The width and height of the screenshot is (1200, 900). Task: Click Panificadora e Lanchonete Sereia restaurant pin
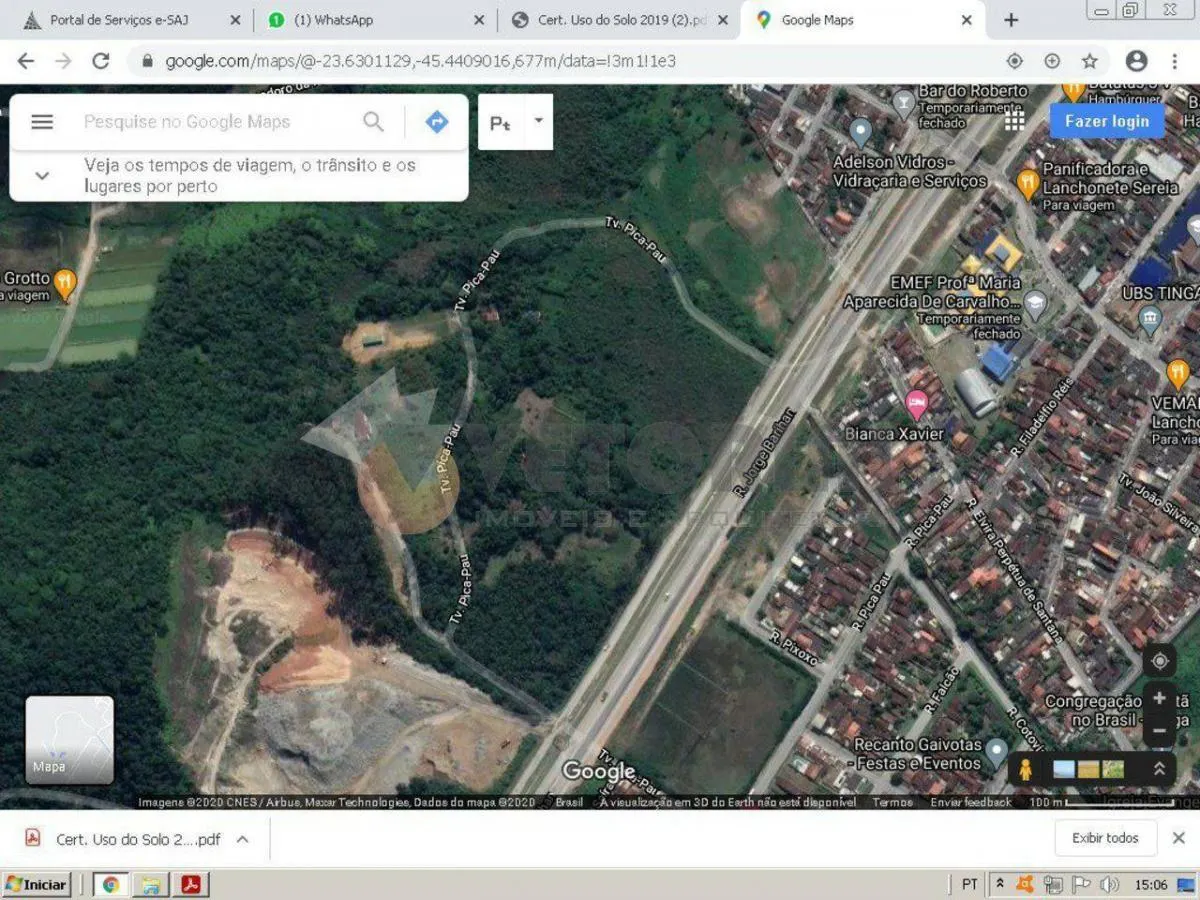(x=1027, y=183)
